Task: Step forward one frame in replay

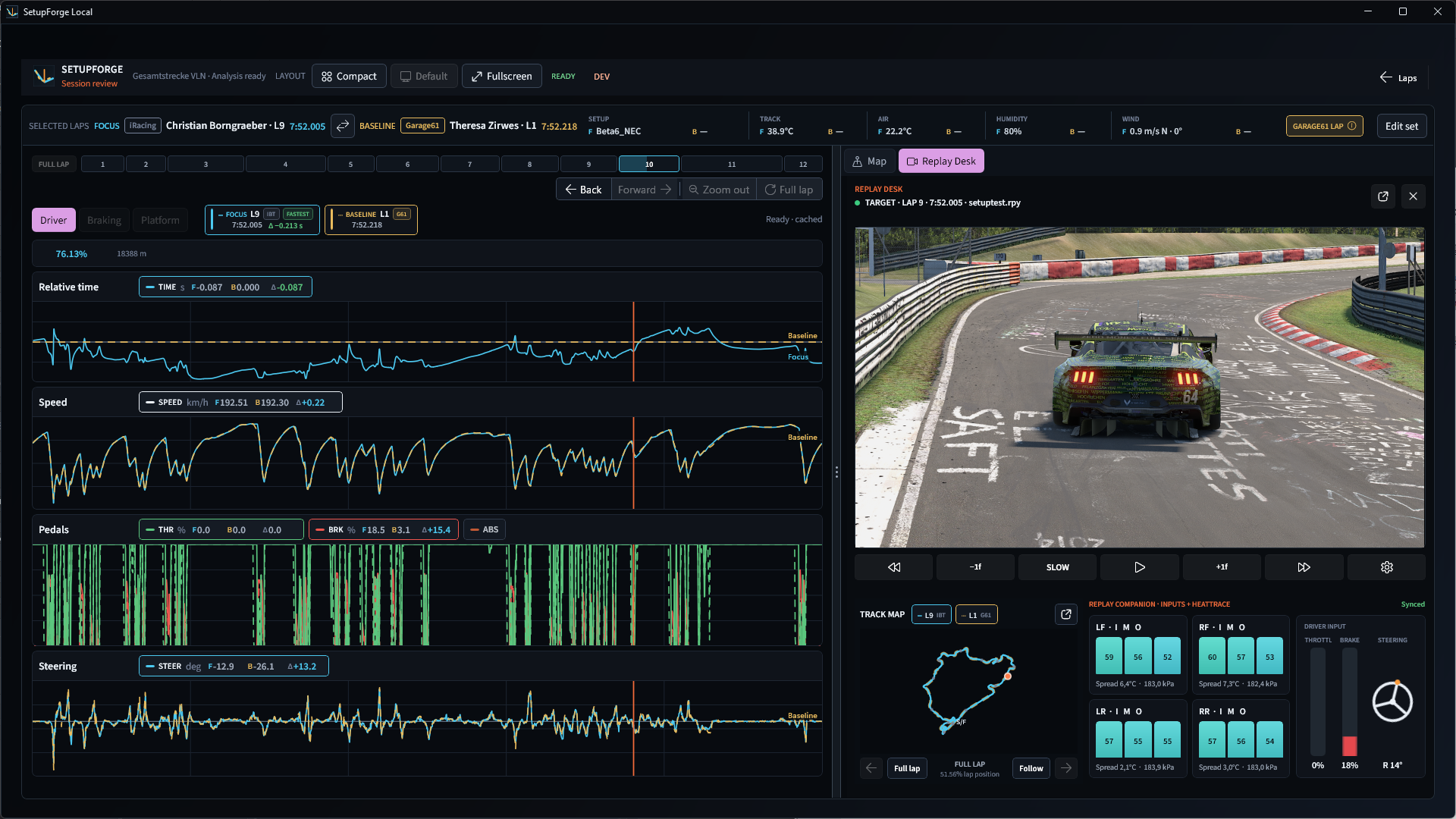Action: click(x=1222, y=567)
